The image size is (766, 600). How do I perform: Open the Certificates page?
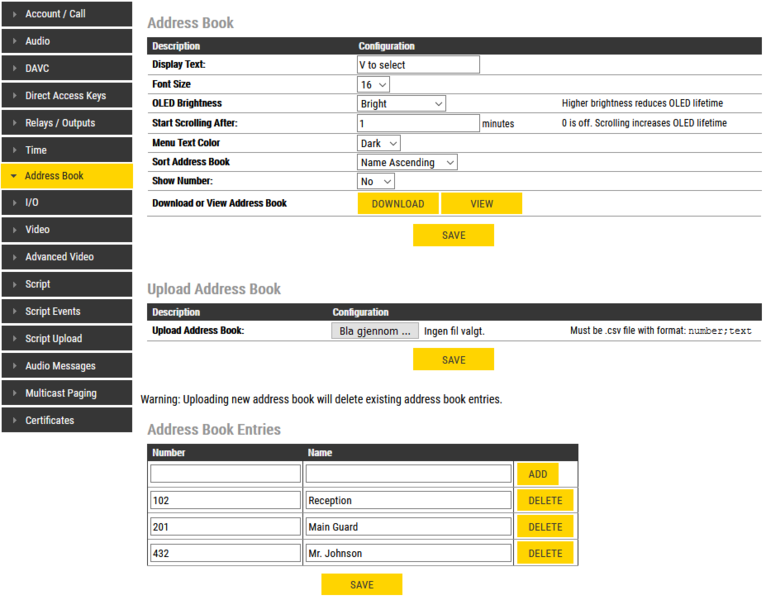tap(67, 420)
